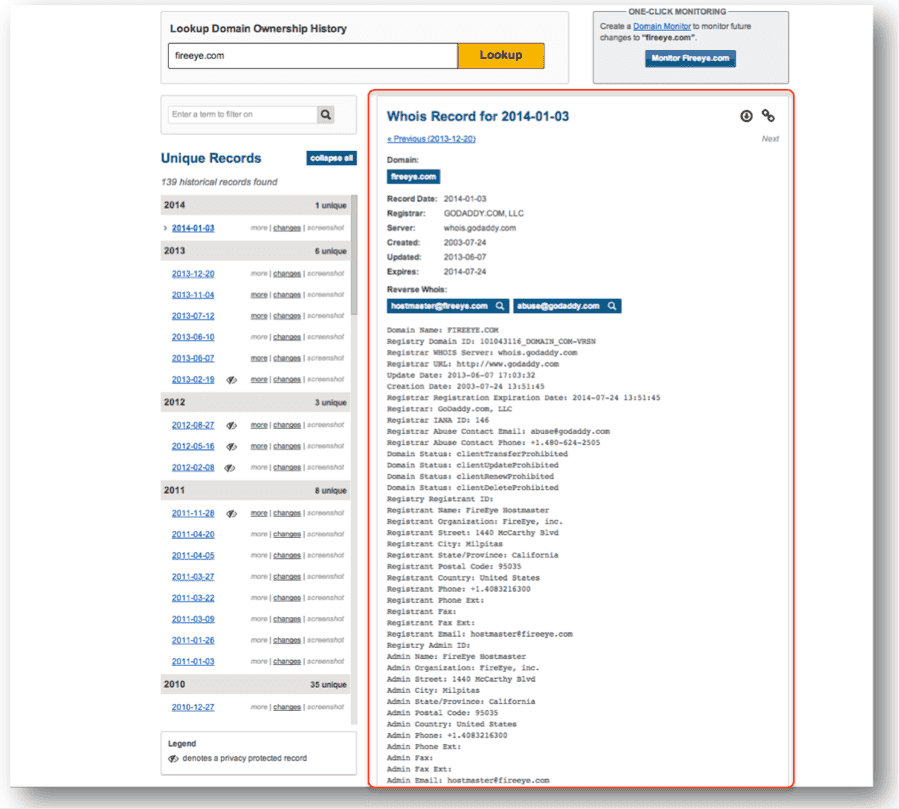Click privacy protected icon beside 2012-08-27
This screenshot has height=809, width=899.
(232, 425)
